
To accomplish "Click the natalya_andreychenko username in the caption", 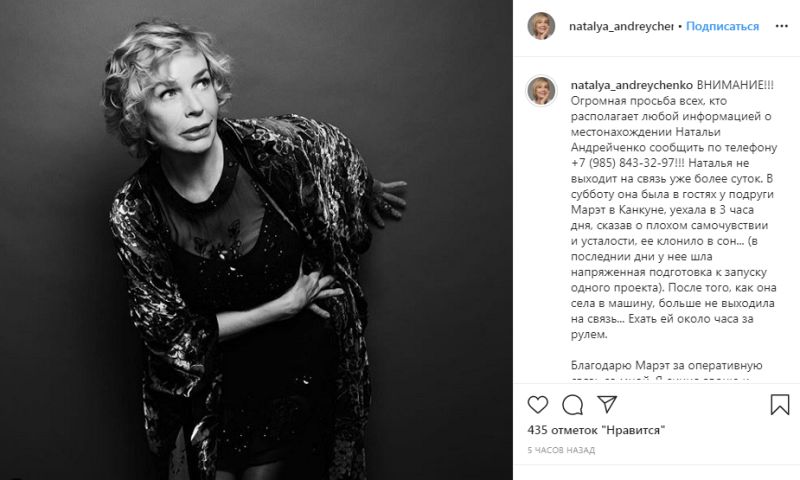I will point(632,85).
